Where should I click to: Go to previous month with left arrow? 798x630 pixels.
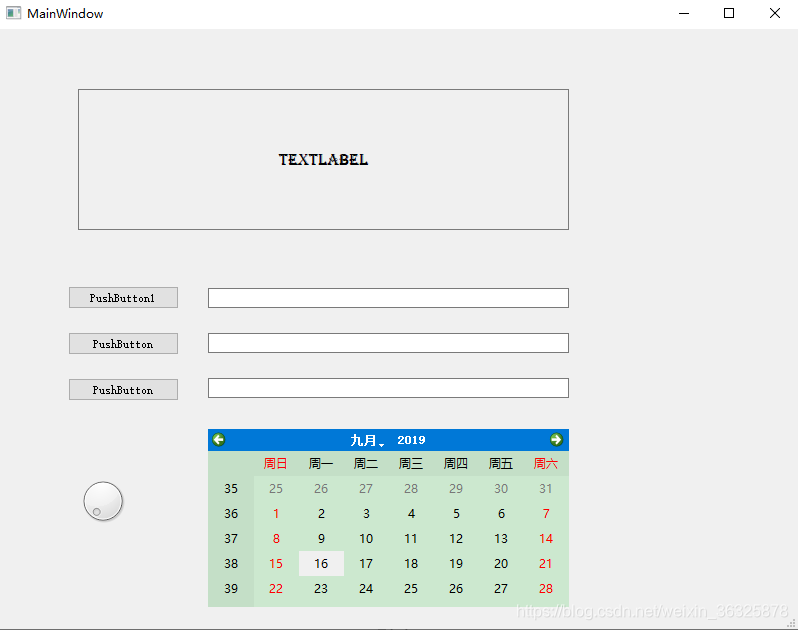pyautogui.click(x=219, y=440)
